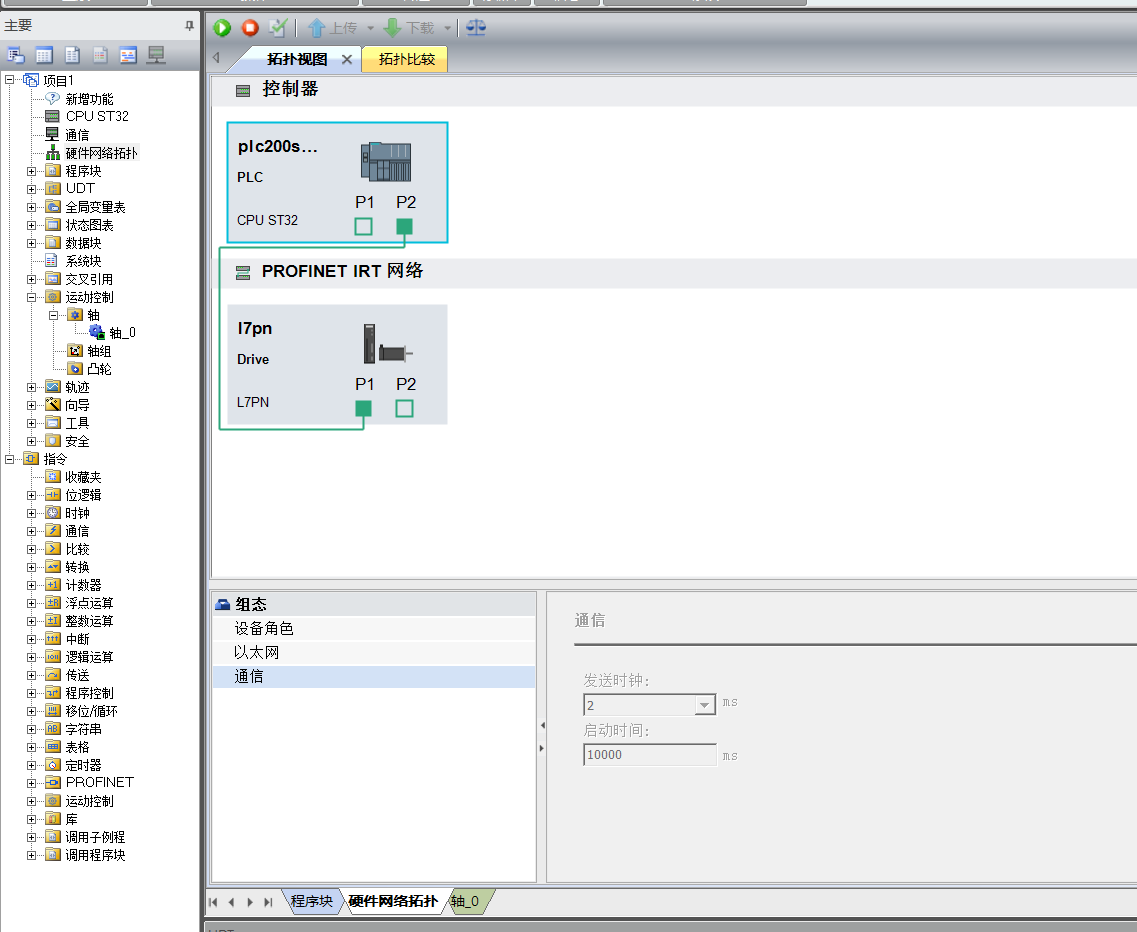Select the 拓扑视图 tab

297,59
